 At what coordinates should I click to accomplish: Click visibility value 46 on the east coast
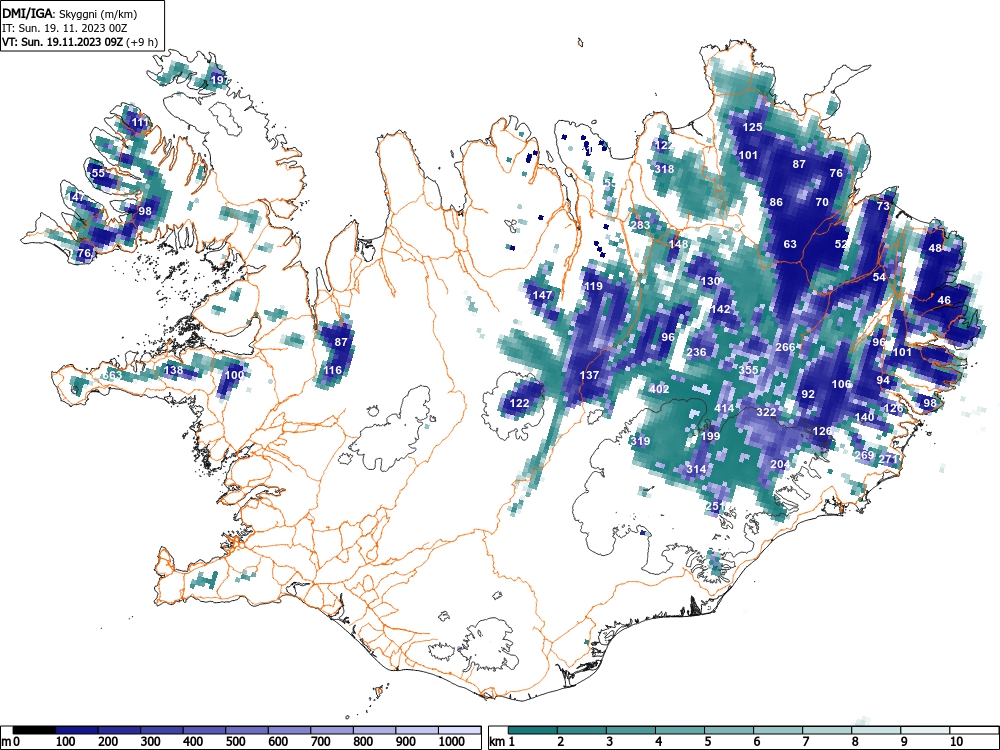(944, 300)
